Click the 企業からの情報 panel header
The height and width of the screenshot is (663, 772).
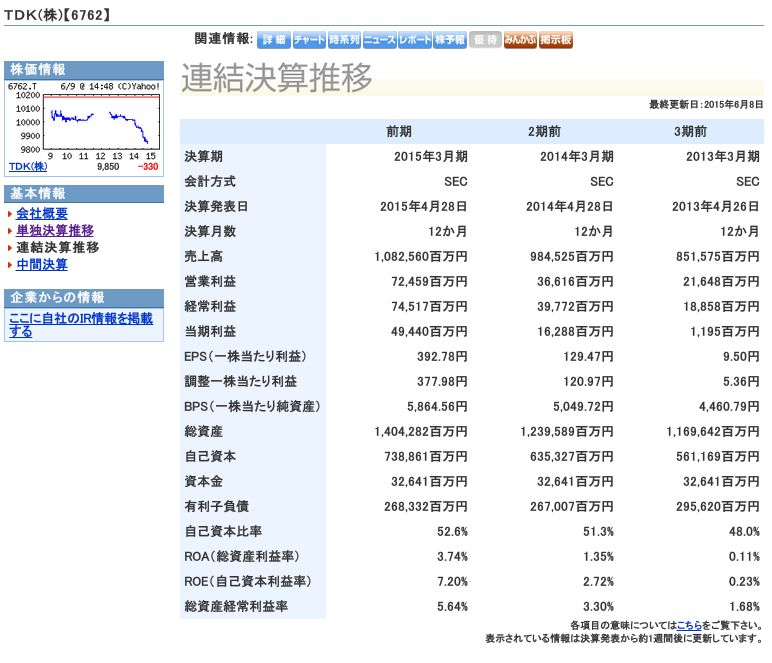pos(84,297)
